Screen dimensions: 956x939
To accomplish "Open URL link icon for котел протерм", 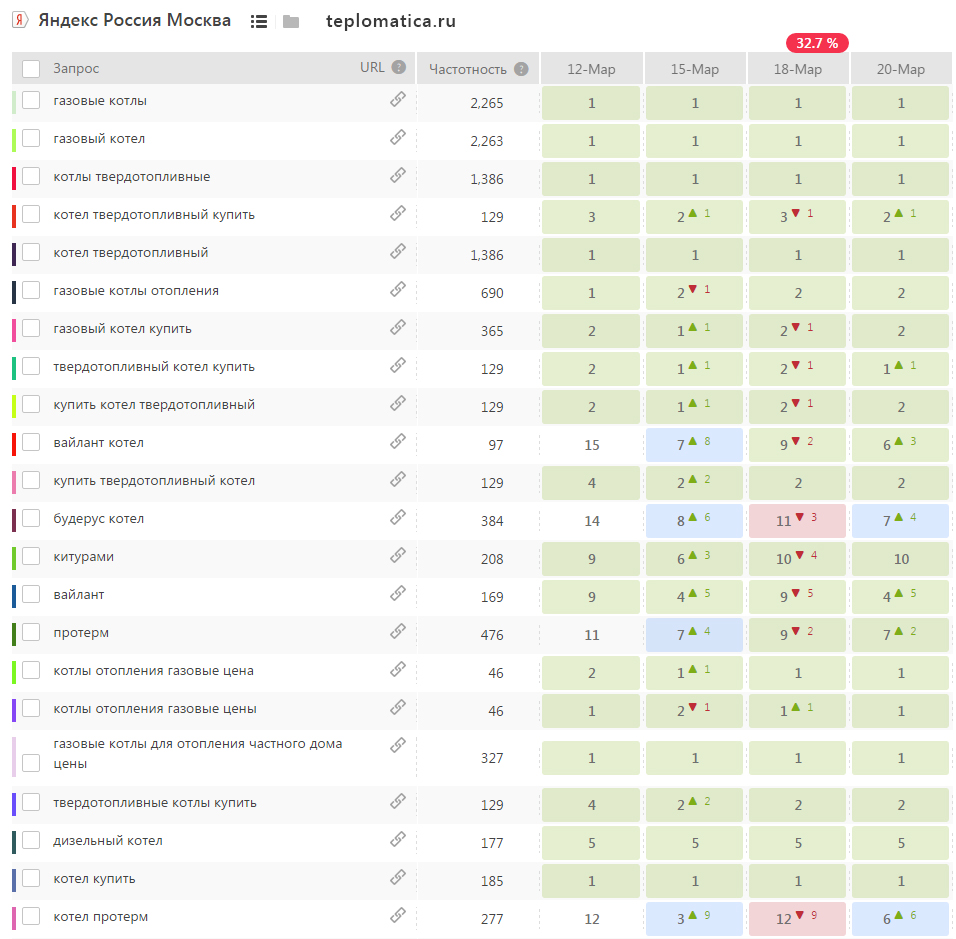I will 398,915.
